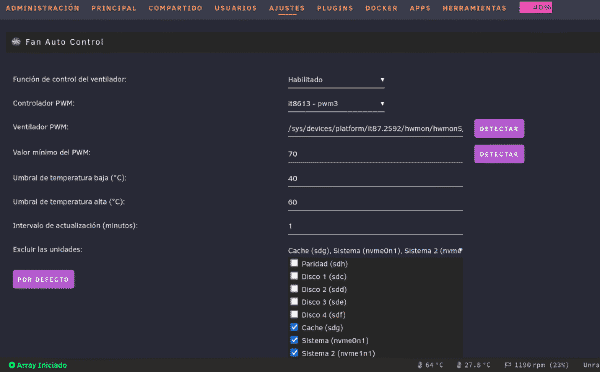
Task: Click the motherboard temperature icon showing 27.8 °C
Action: (459, 365)
